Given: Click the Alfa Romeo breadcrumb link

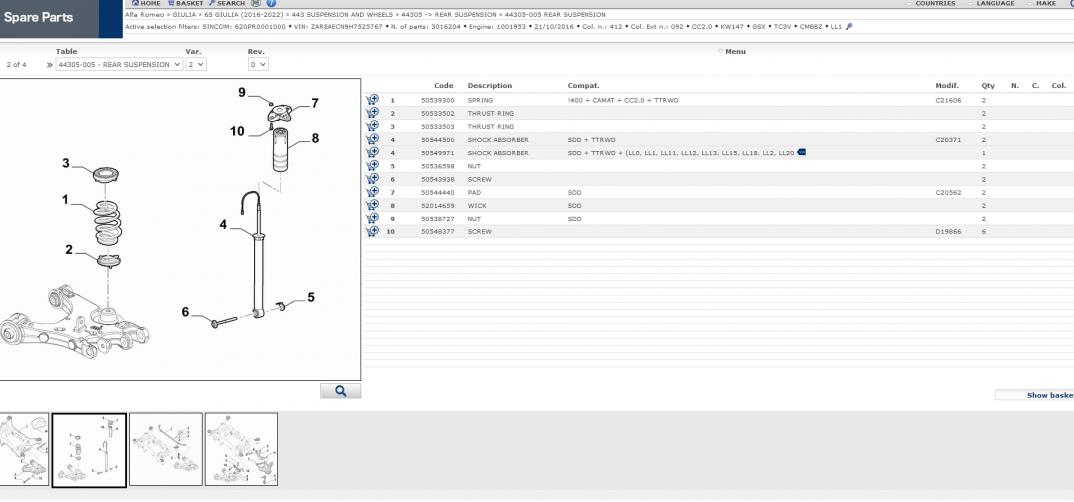Looking at the screenshot, I should (145, 14).
